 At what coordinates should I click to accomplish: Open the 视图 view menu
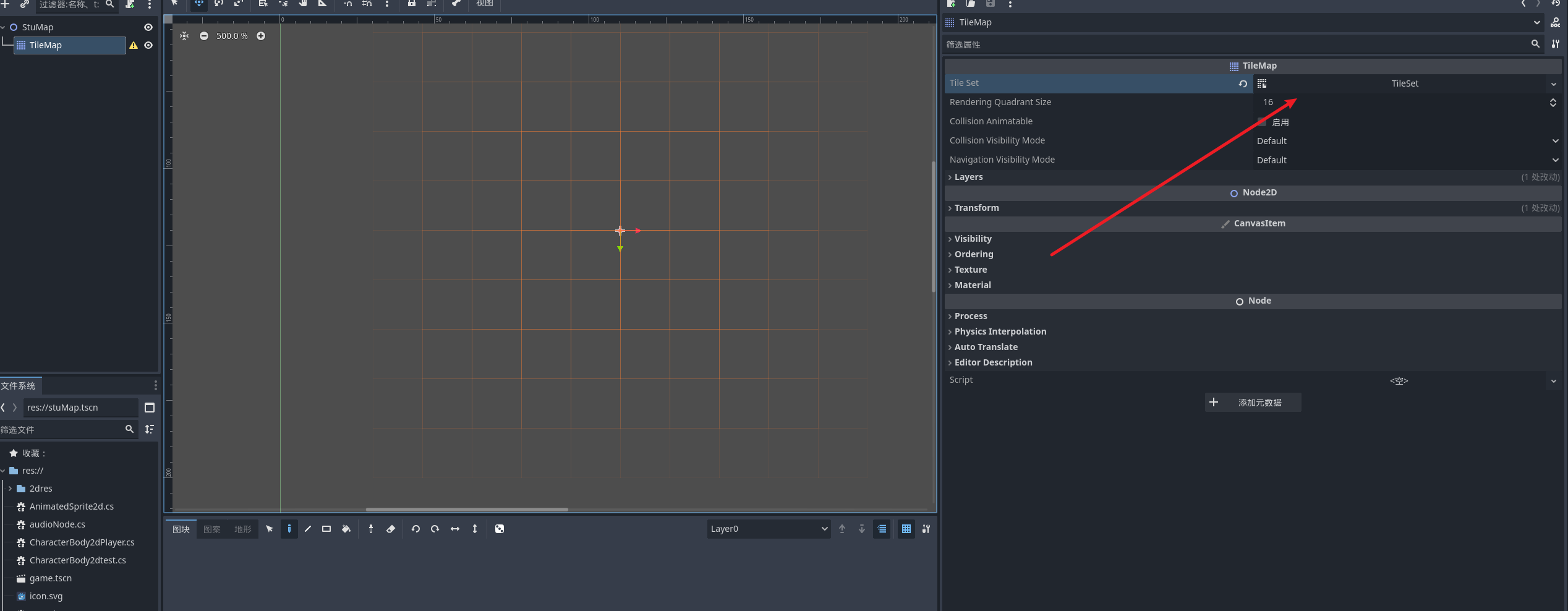485,4
